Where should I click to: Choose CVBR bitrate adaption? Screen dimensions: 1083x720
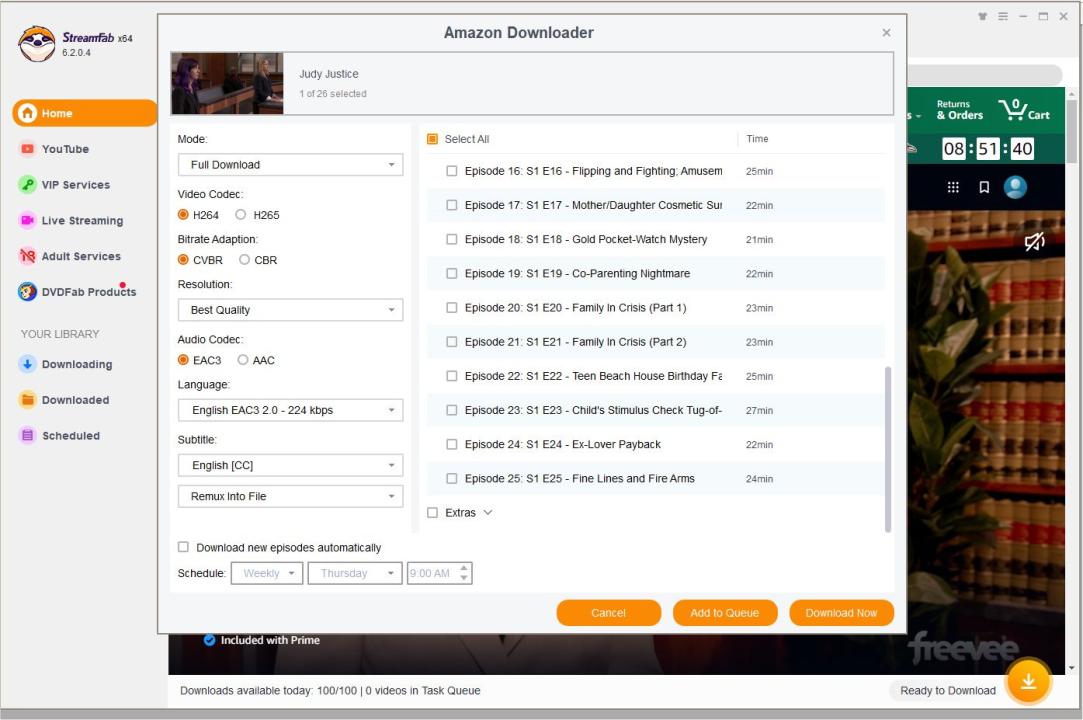pyautogui.click(x=183, y=260)
